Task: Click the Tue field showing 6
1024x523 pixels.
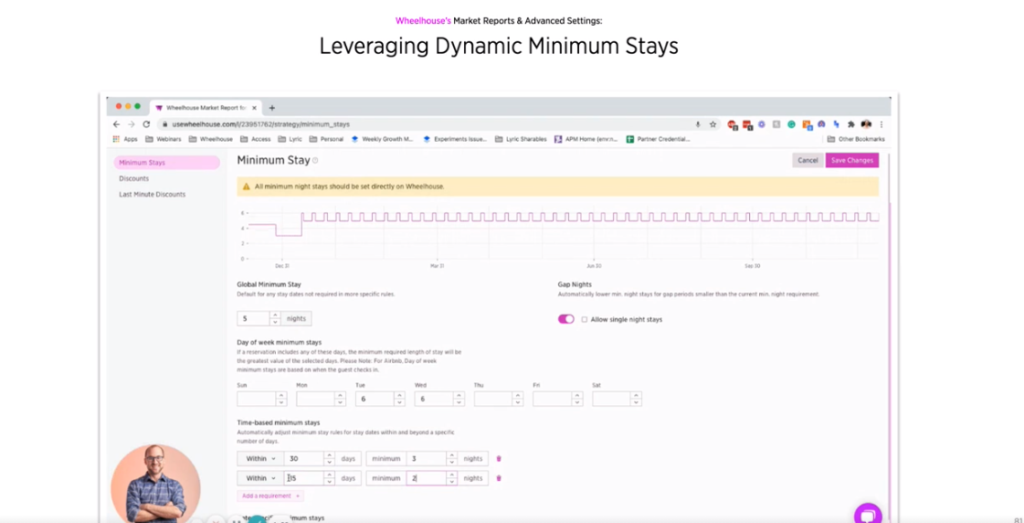Action: coord(376,399)
